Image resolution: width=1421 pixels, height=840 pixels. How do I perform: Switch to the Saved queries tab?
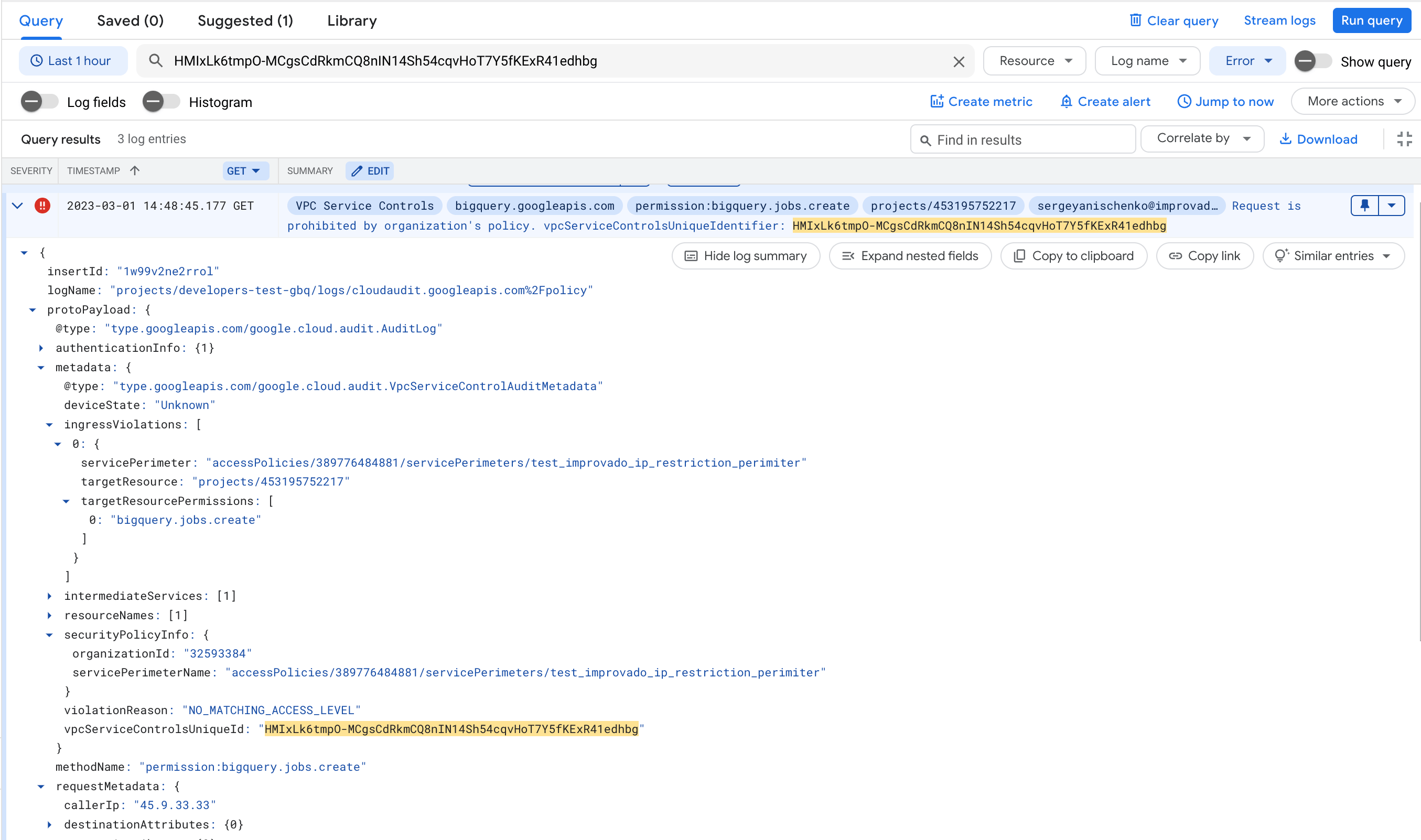(130, 20)
